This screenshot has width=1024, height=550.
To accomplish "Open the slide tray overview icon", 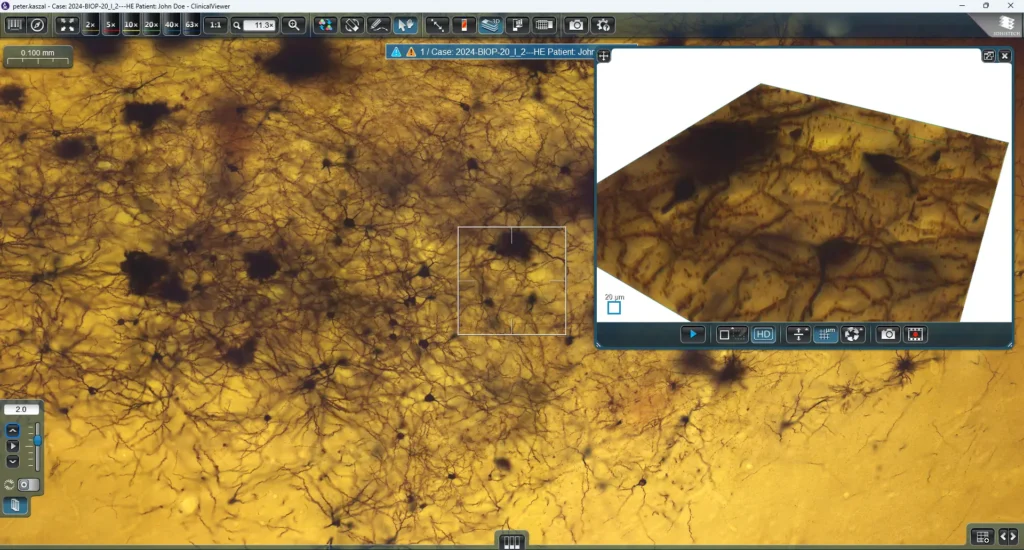I will (x=544, y=25).
